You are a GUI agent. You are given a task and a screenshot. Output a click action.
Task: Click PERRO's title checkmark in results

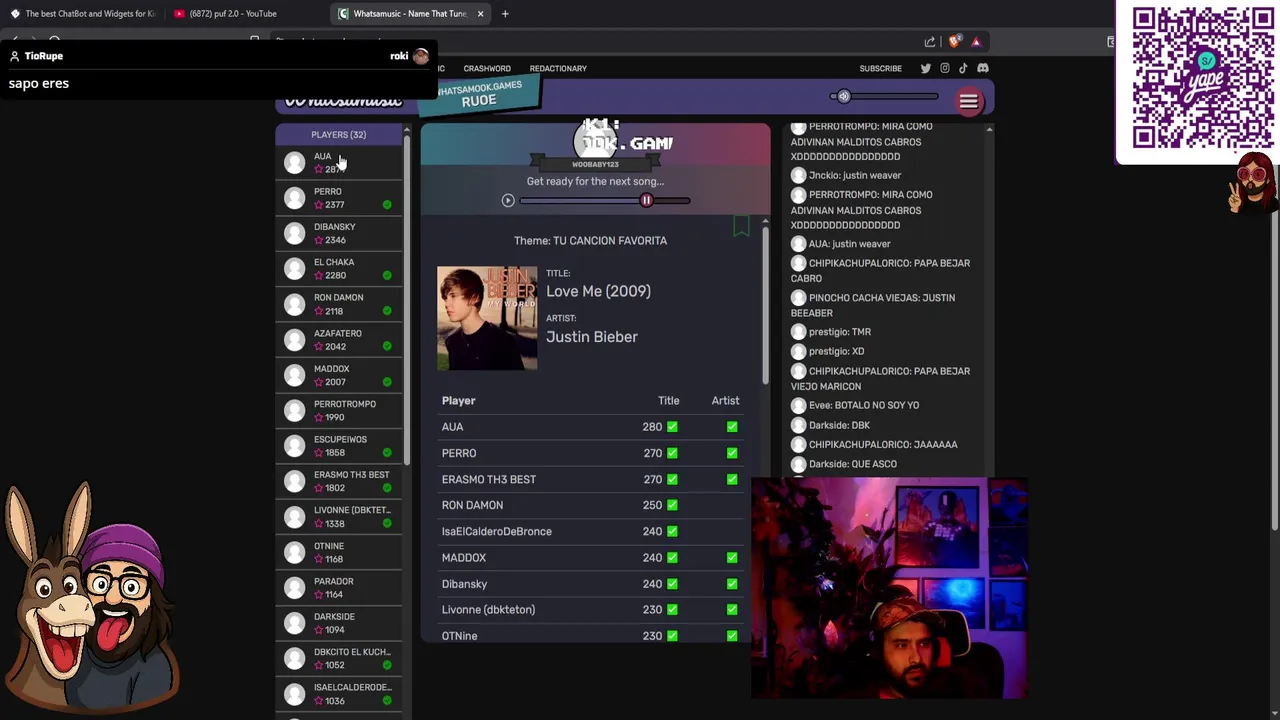click(672, 453)
